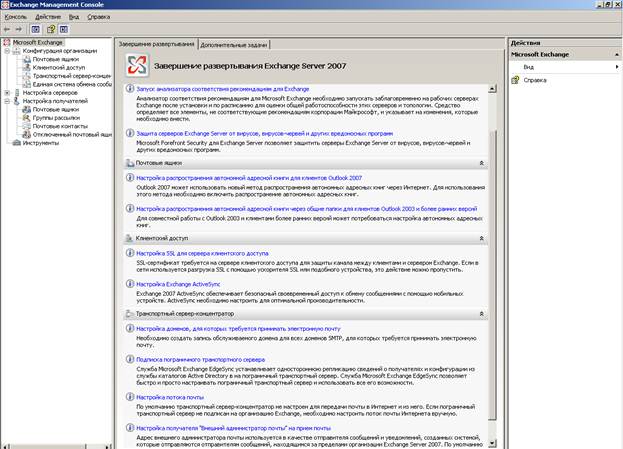Click the Back arrow in the toolbar
This screenshot has height=449, width=623.
coord(7,29)
